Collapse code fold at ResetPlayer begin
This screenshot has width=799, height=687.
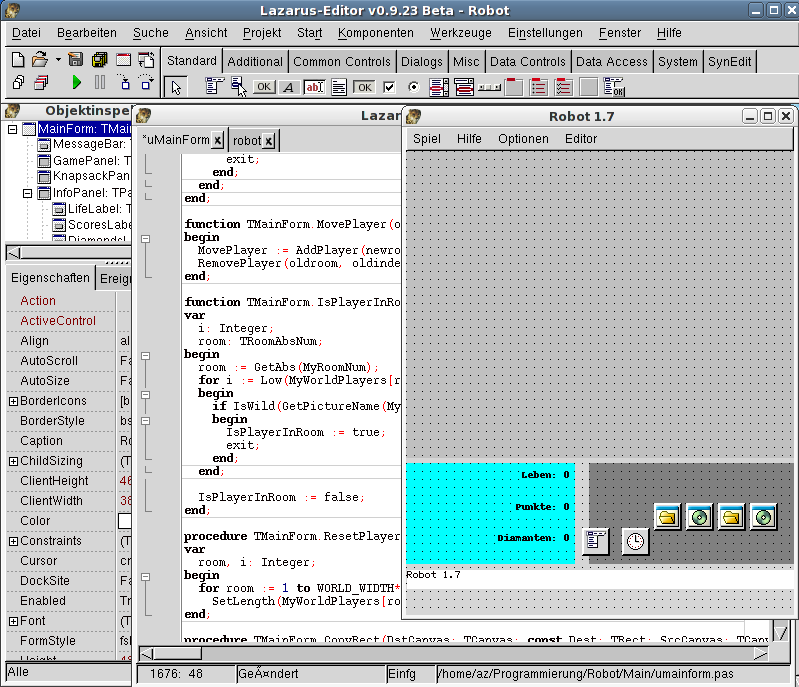[x=146, y=577]
